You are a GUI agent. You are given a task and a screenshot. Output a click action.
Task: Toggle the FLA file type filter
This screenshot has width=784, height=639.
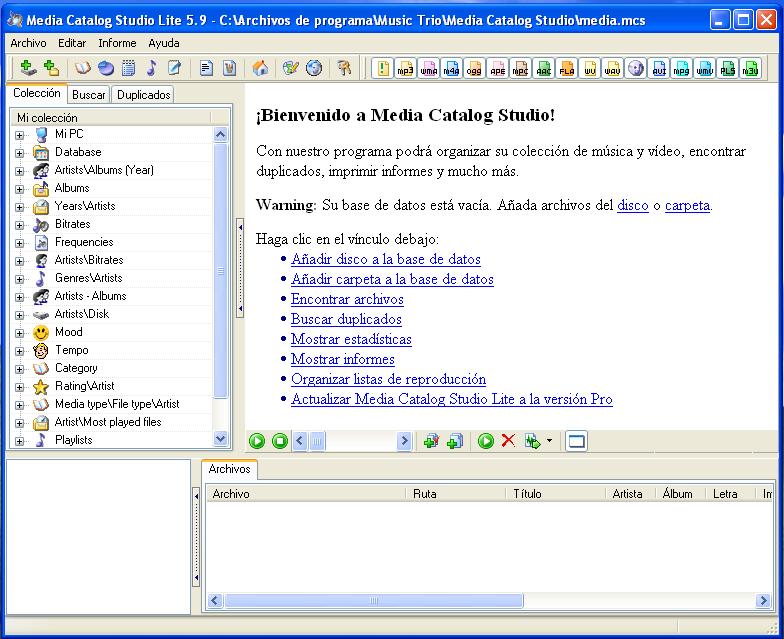(x=566, y=68)
